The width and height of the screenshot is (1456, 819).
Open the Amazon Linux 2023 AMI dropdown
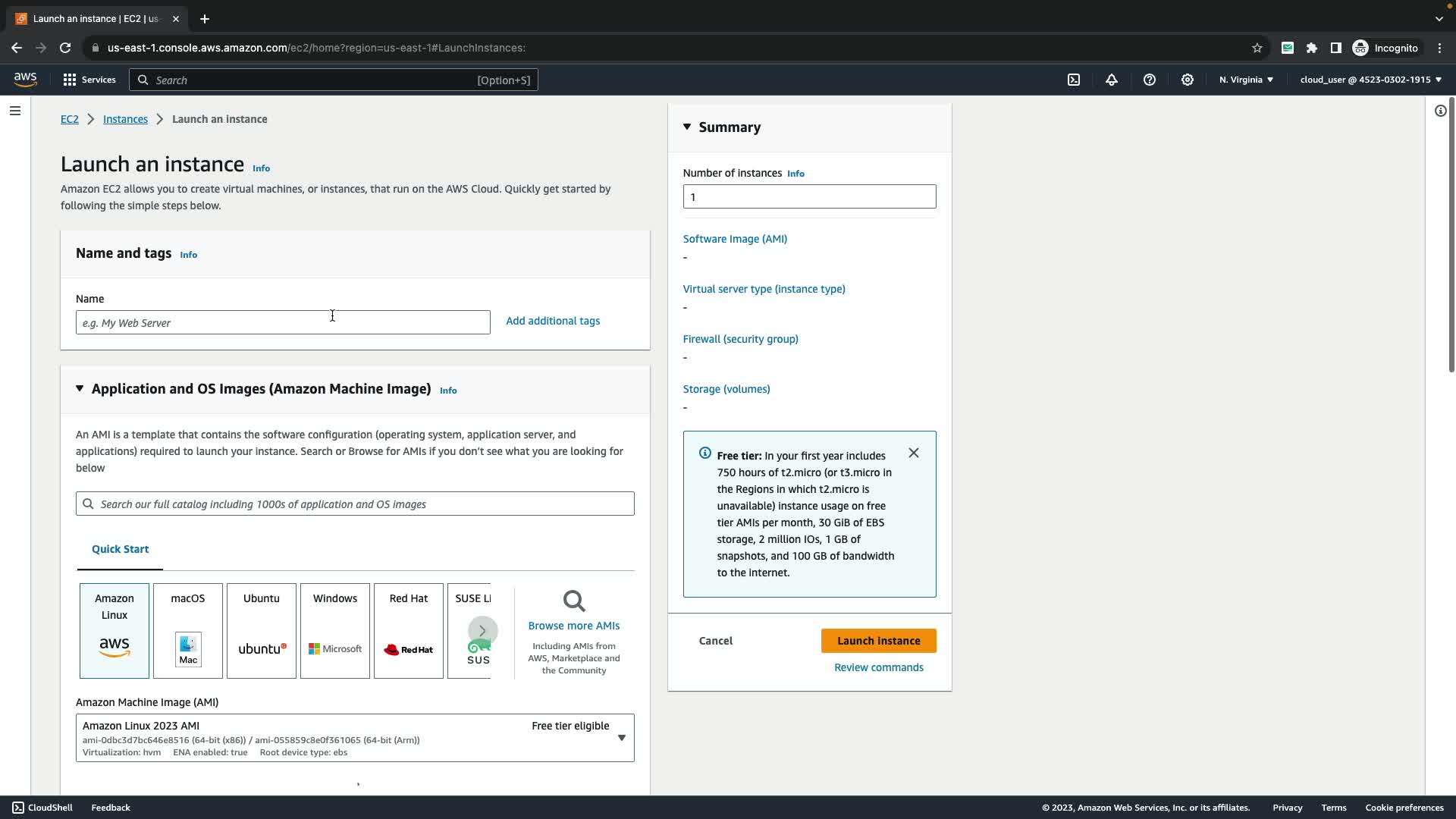(621, 738)
